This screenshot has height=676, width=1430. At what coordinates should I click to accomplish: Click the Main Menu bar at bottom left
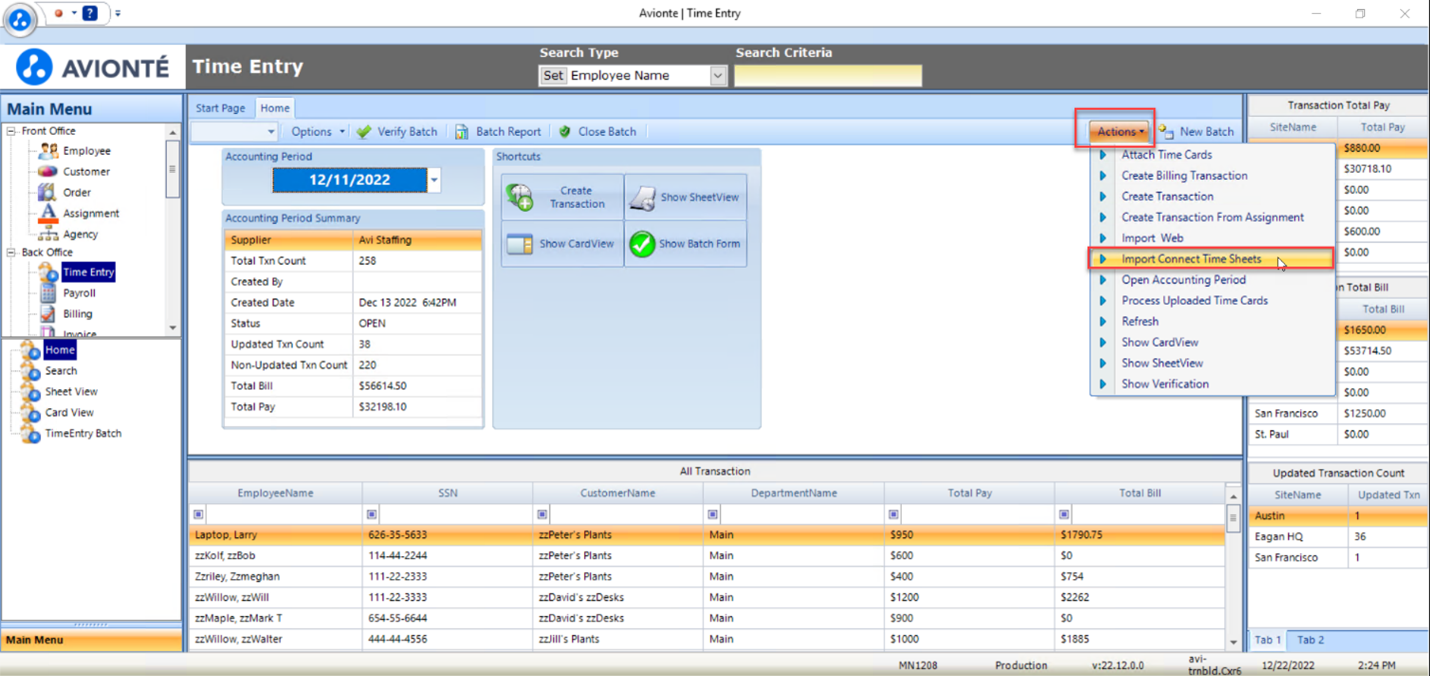pyautogui.click(x=92, y=640)
